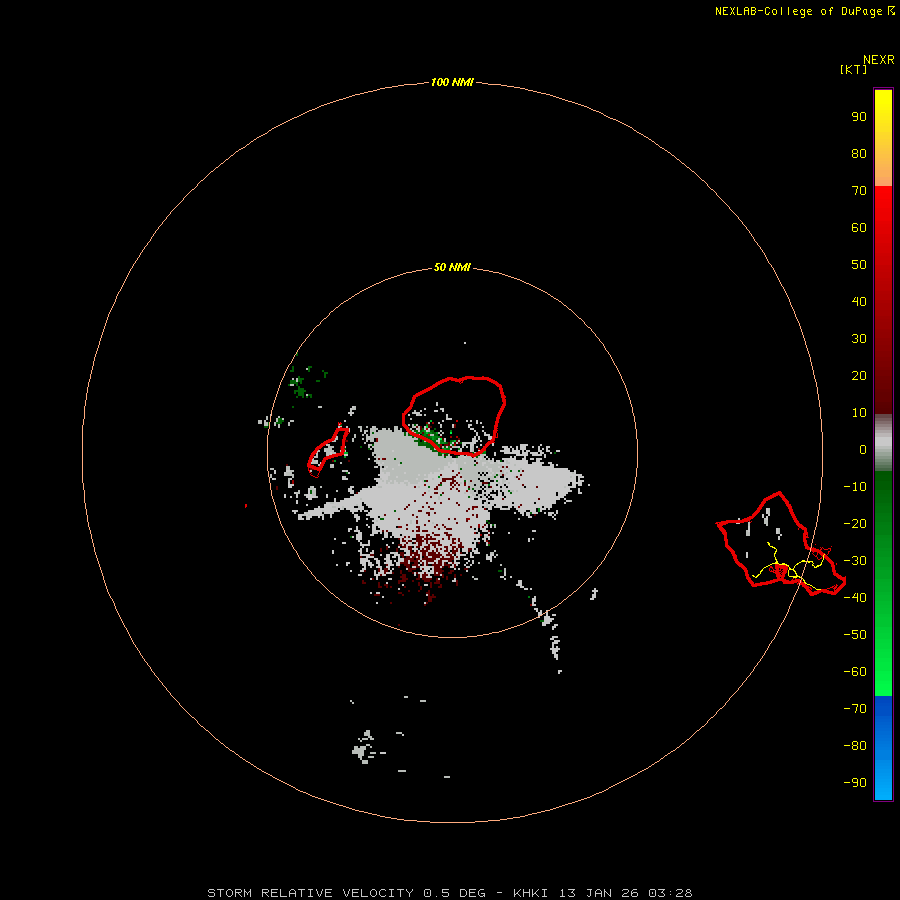This screenshot has height=900, width=900.
Task: Click the -30 value on the velocity scale
Action: [x=855, y=561]
